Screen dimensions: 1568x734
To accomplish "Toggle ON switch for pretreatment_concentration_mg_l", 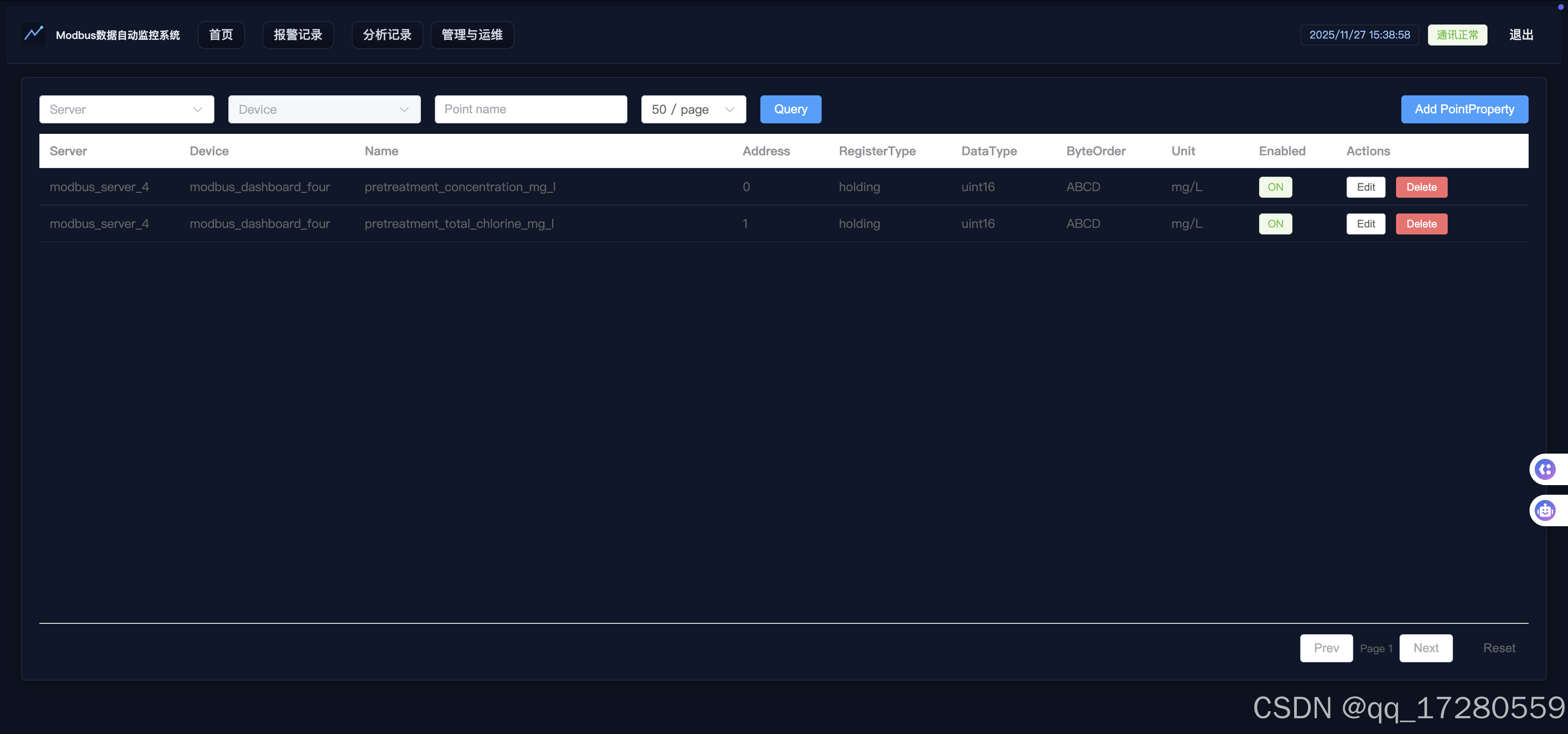I will [1275, 187].
